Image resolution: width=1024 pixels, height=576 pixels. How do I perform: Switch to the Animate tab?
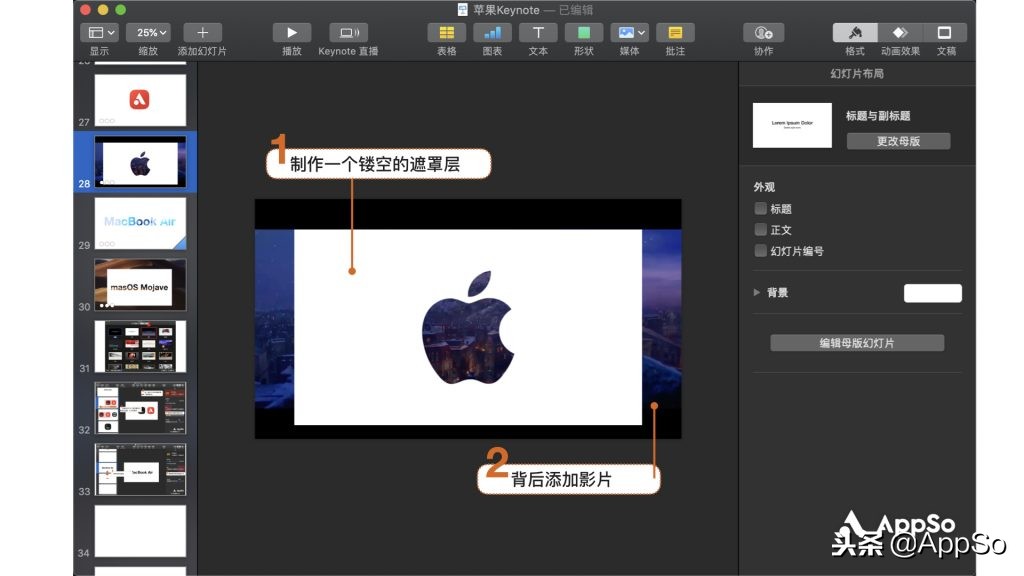click(x=901, y=32)
